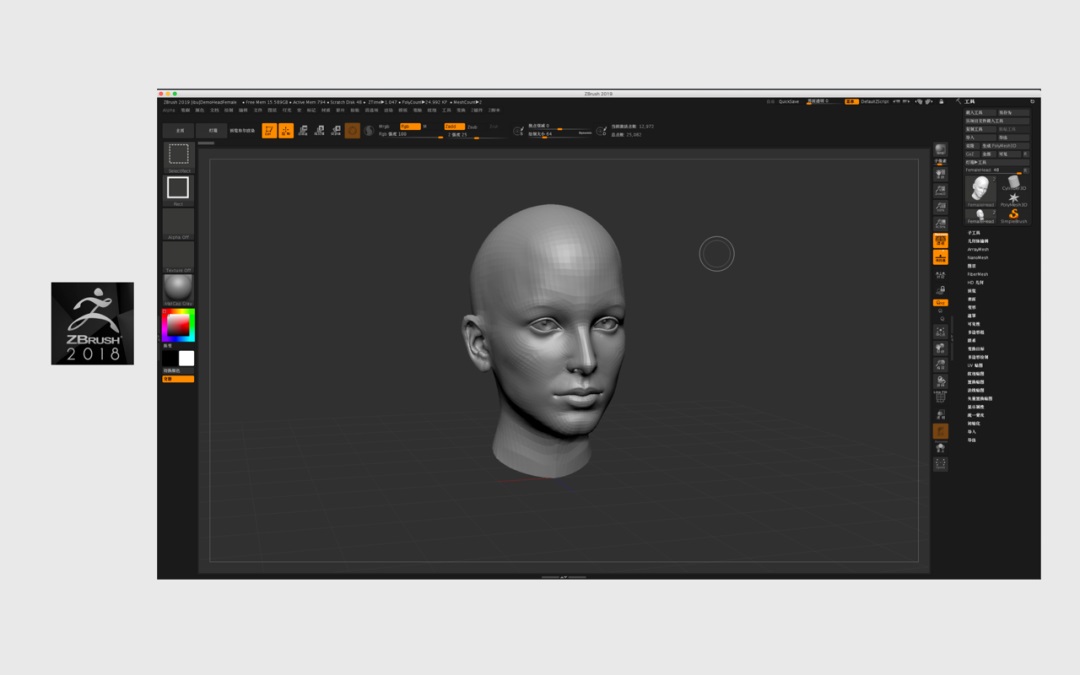Image resolution: width=1080 pixels, height=675 pixels.
Task: Expand the ArrayMesh subpalette
Action: 977,249
